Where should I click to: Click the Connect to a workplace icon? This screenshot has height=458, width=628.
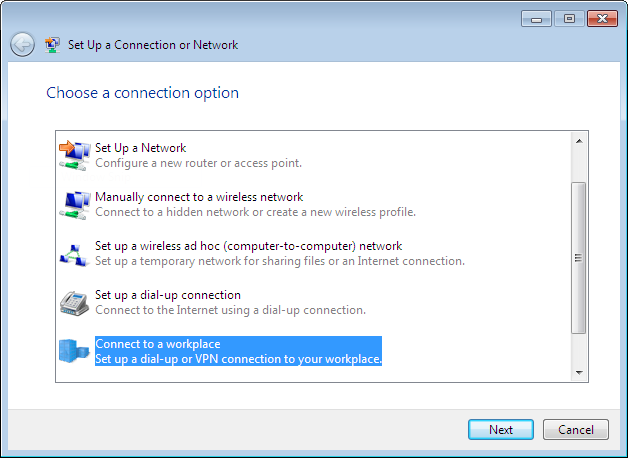pos(75,351)
